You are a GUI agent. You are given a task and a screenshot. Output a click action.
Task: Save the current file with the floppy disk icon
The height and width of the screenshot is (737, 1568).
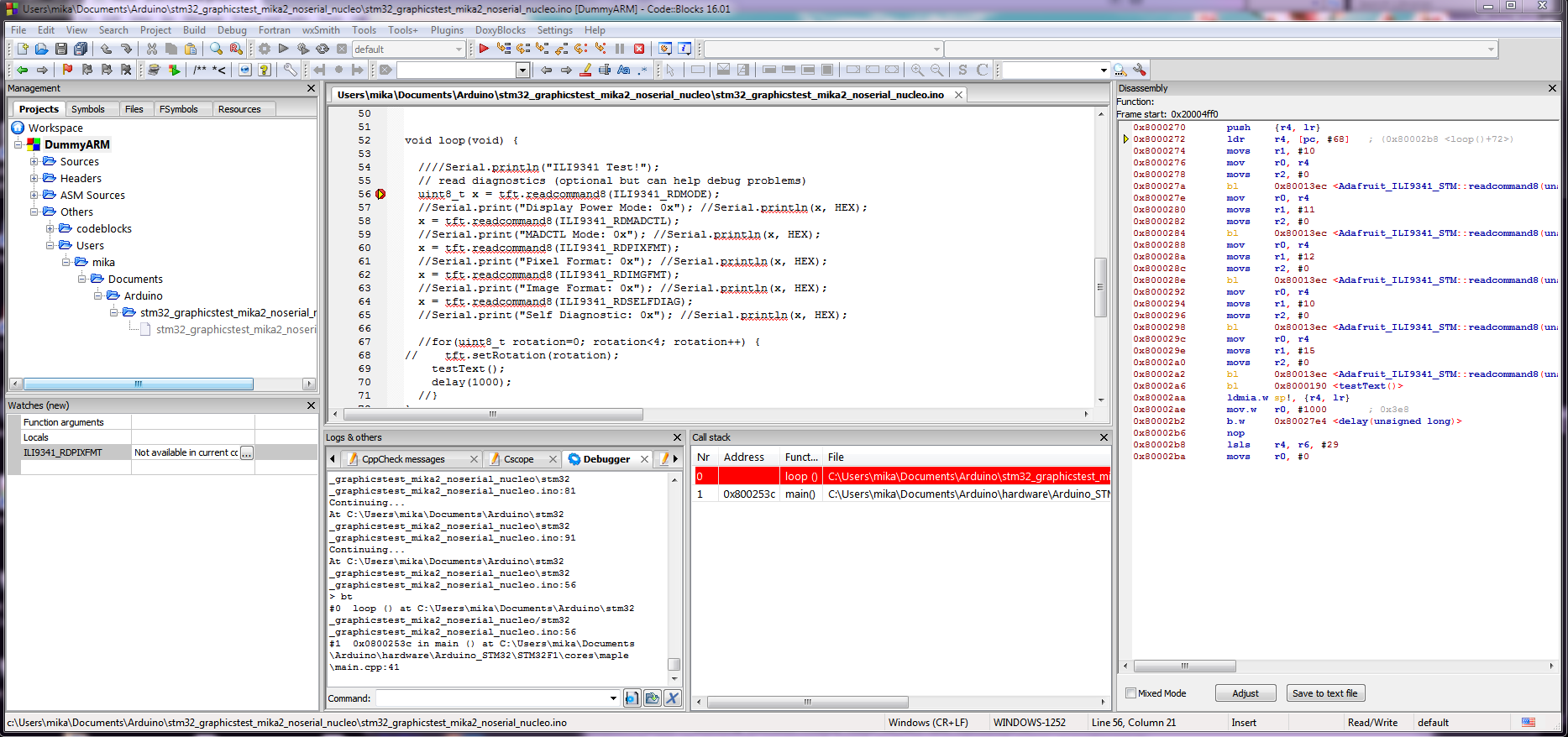pos(61,50)
